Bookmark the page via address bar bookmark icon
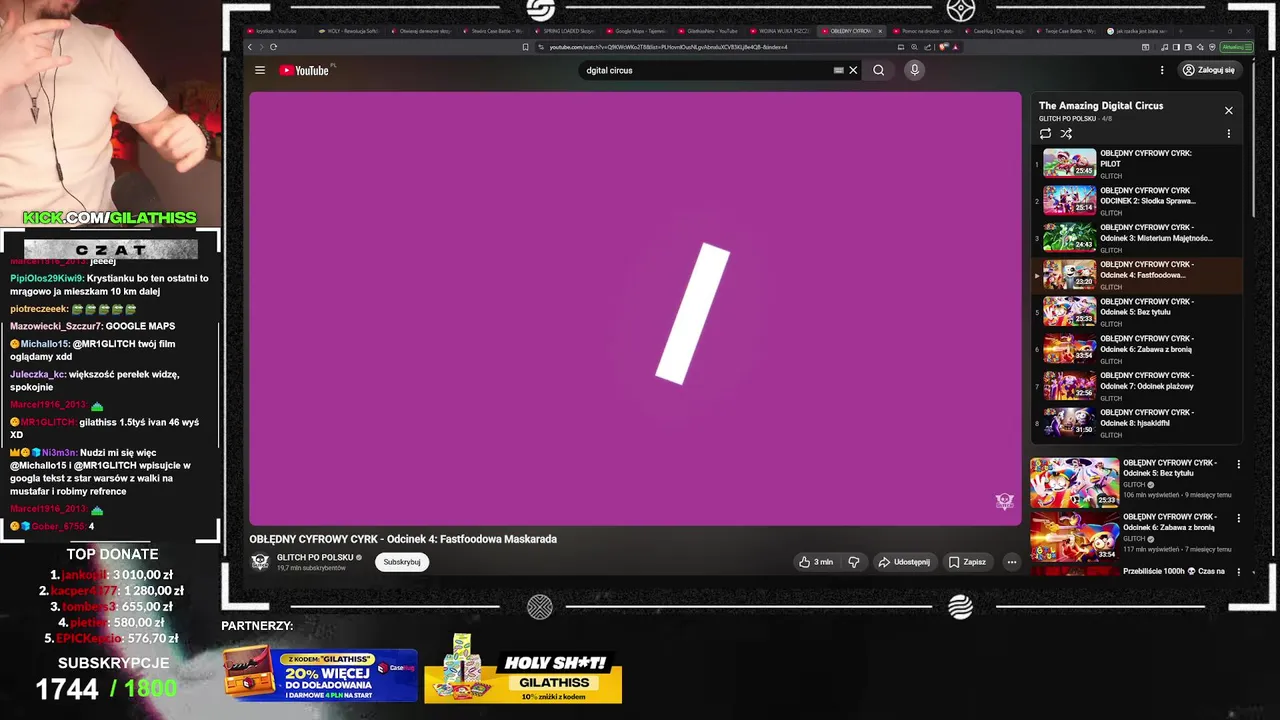This screenshot has width=1280, height=720. (x=525, y=47)
